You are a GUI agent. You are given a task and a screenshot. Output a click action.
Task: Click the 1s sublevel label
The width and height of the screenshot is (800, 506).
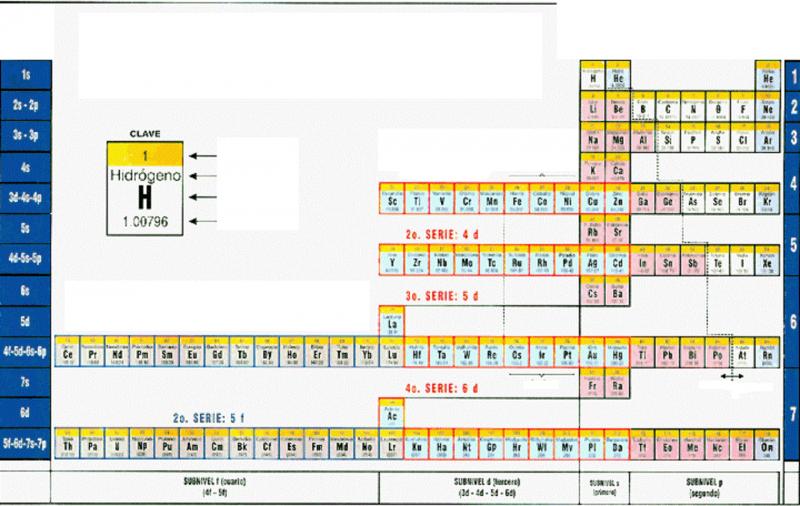[x=27, y=76]
